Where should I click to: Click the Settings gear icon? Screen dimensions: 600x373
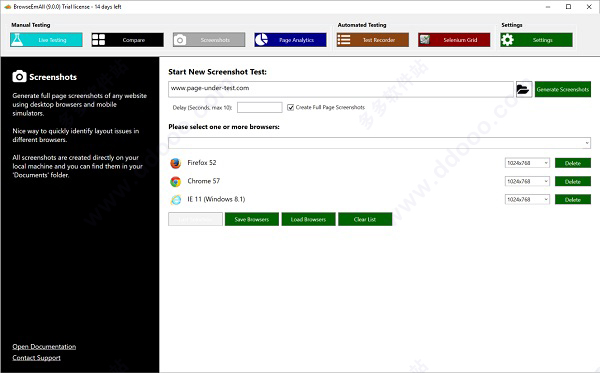[507, 40]
